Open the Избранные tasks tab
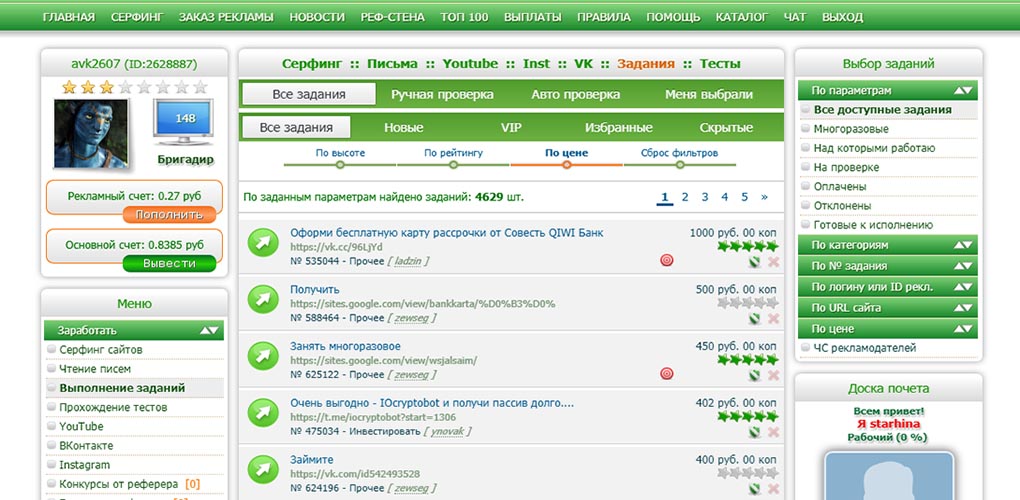 coord(619,127)
